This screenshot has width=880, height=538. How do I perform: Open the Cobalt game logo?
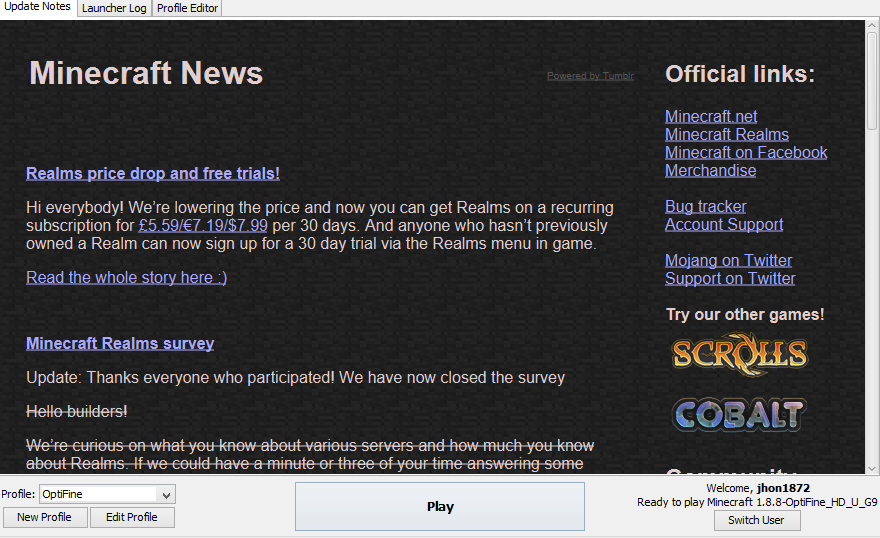click(x=740, y=415)
